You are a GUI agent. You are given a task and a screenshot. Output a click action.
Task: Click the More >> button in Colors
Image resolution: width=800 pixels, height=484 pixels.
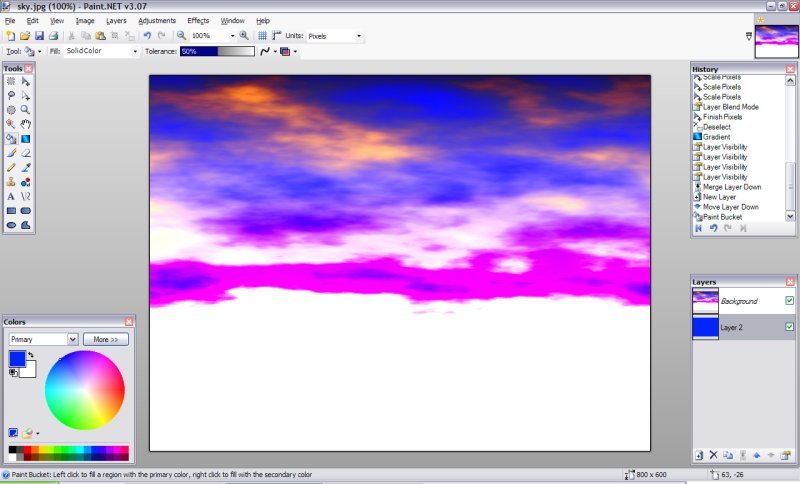106,339
